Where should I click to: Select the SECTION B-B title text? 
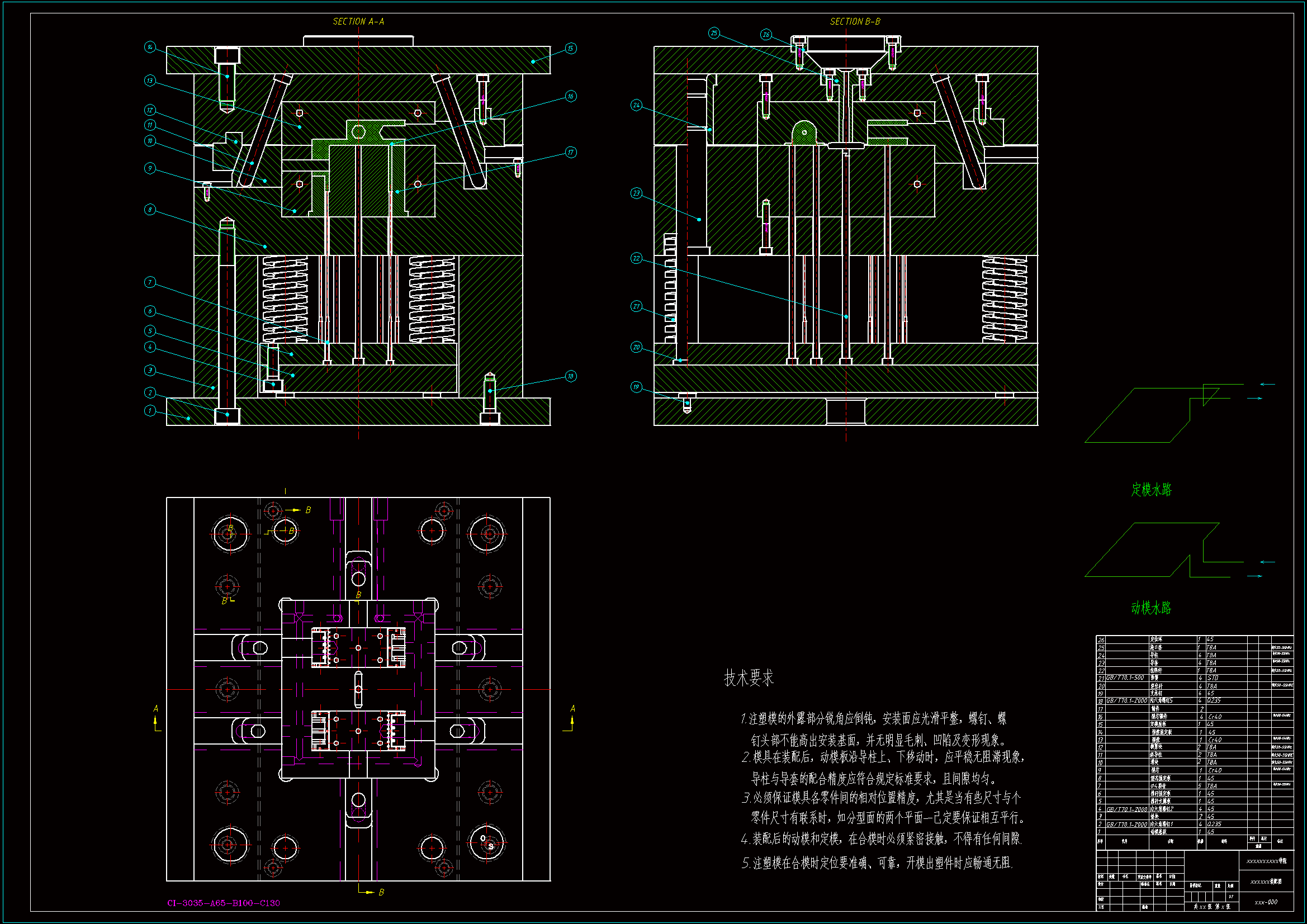point(854,22)
